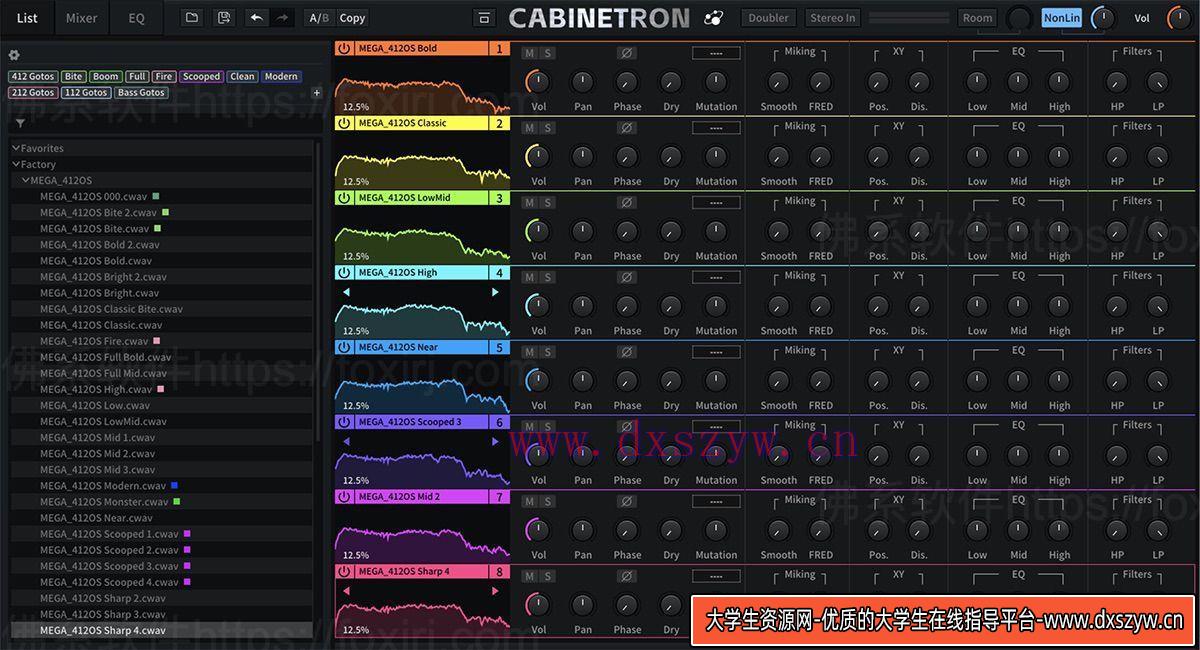Open the slot 3 dashed dropdown field
Image resolution: width=1200 pixels, height=650 pixels.
pyautogui.click(x=716, y=202)
